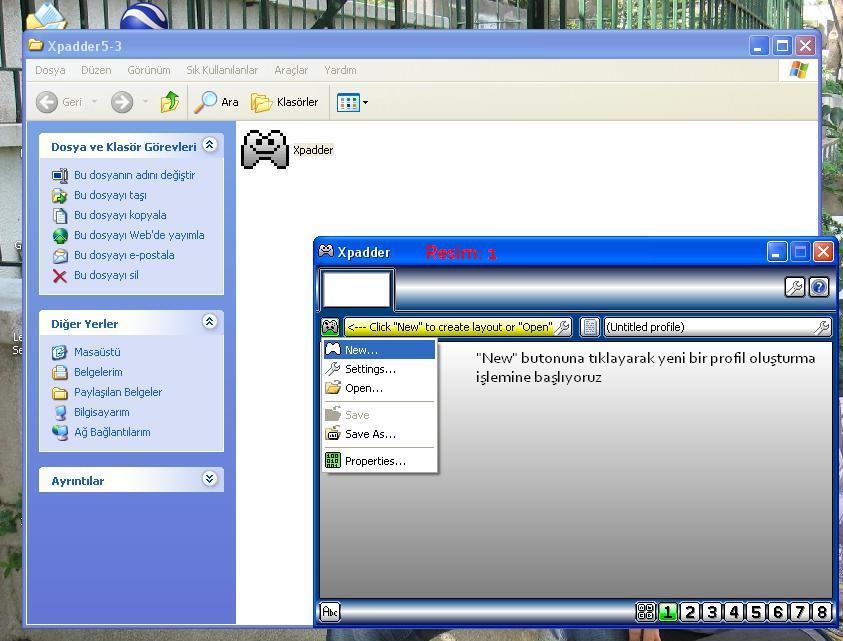The height and width of the screenshot is (641, 843).
Task: Click Ara search toolbar button
Action: 216,102
